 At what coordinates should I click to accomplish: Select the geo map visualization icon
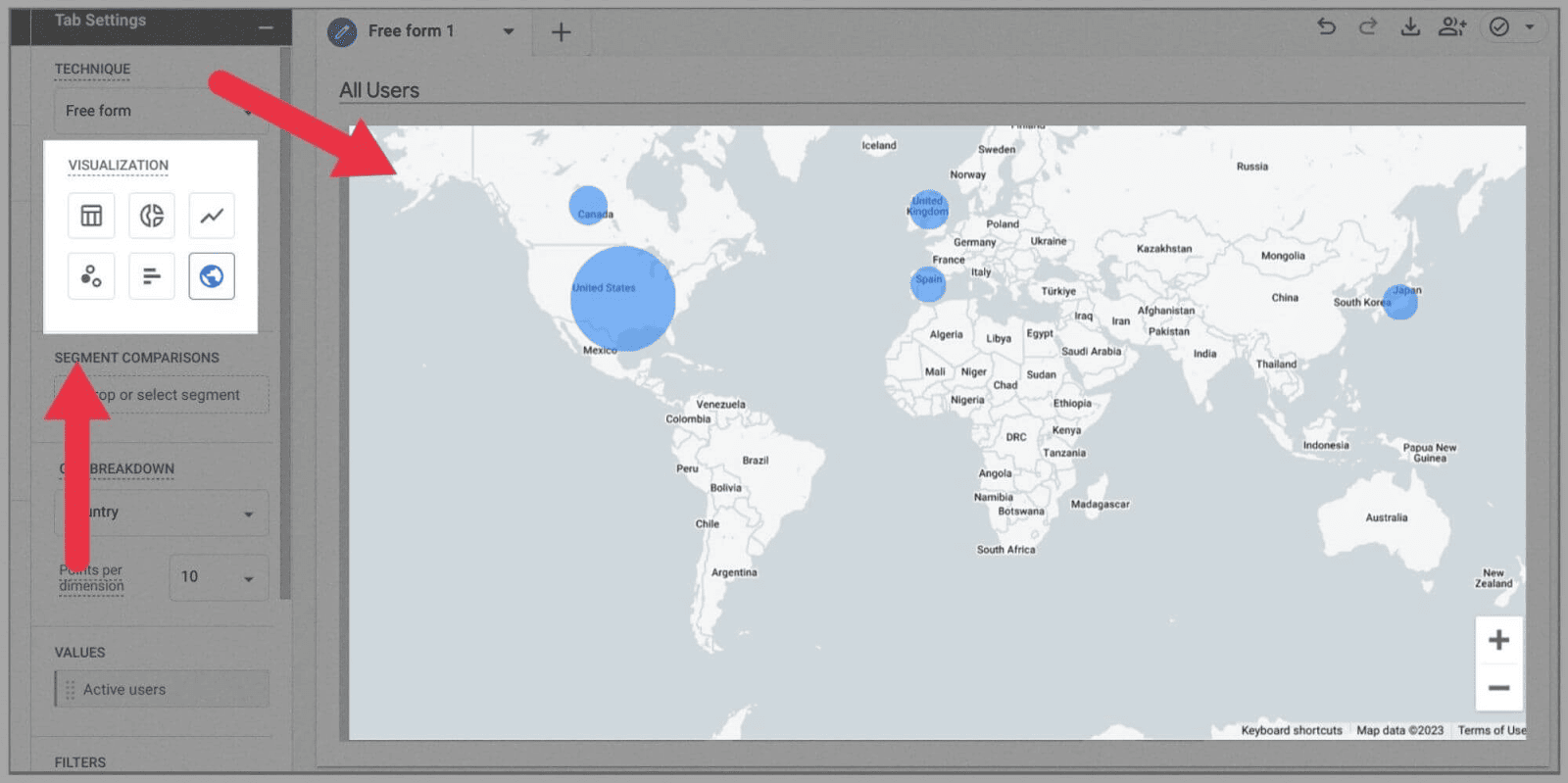212,276
